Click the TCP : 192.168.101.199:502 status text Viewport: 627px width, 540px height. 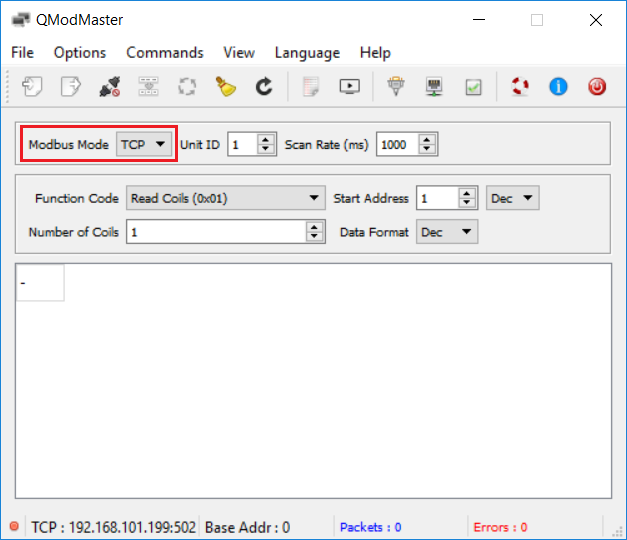[114, 527]
